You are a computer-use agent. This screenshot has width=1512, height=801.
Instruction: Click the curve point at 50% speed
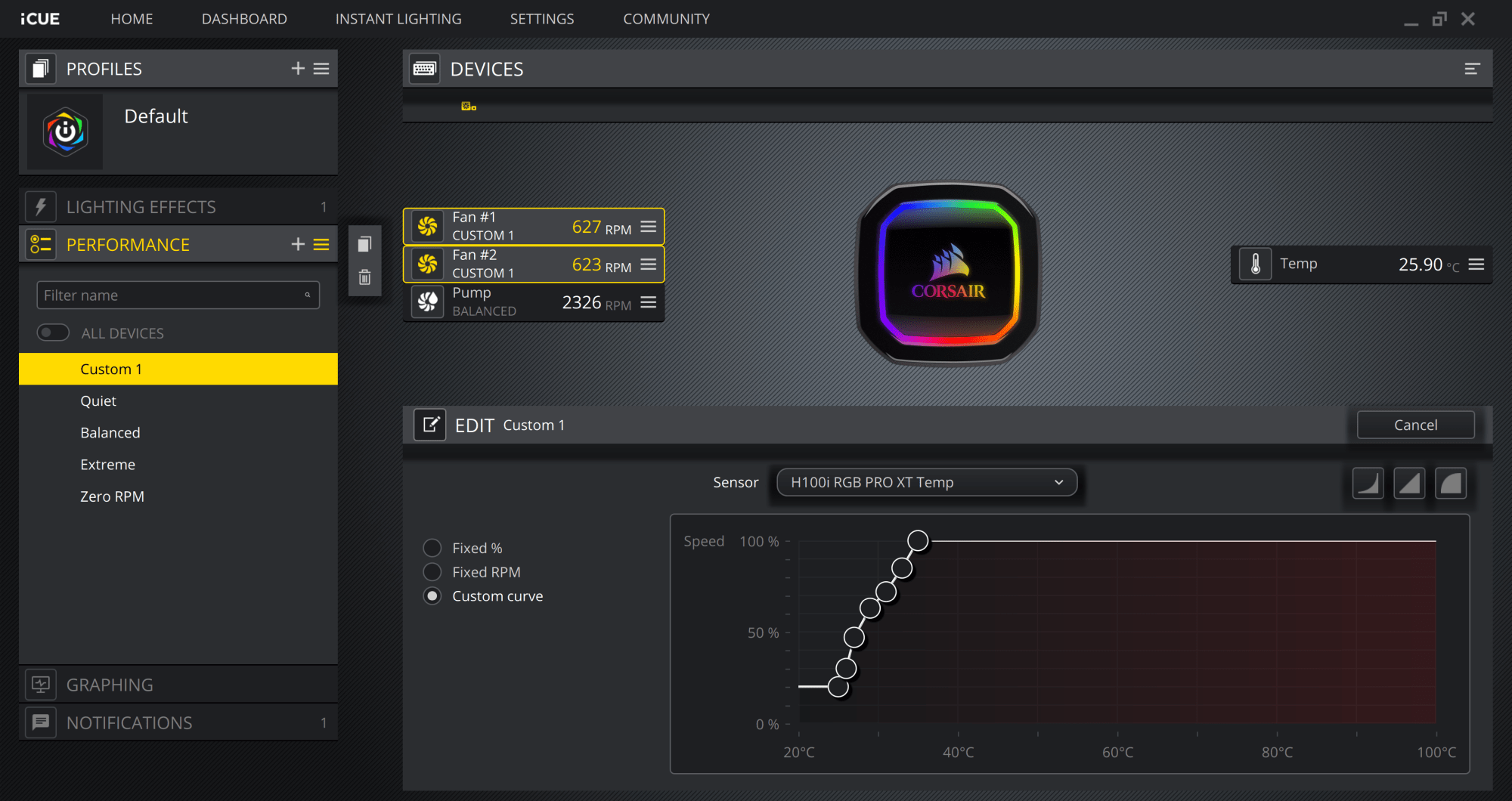pos(854,637)
